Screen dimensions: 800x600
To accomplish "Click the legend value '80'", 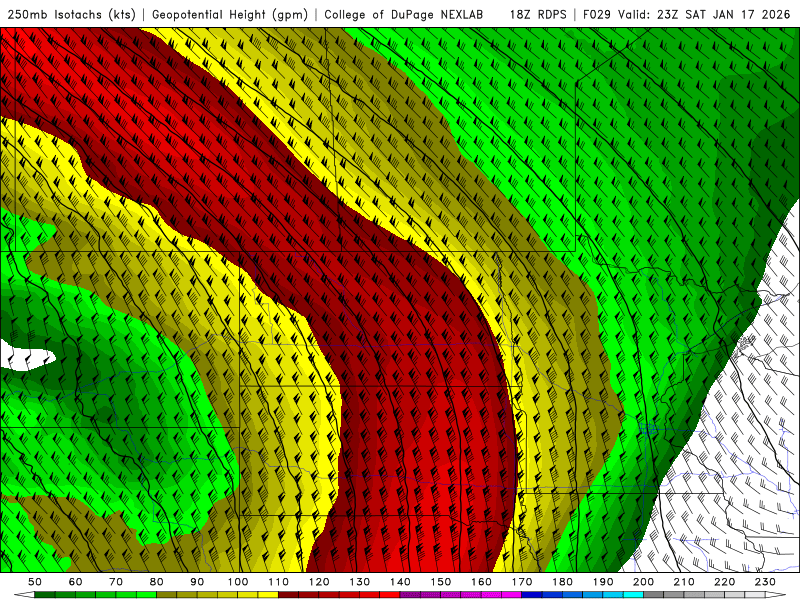I will 157,582.
